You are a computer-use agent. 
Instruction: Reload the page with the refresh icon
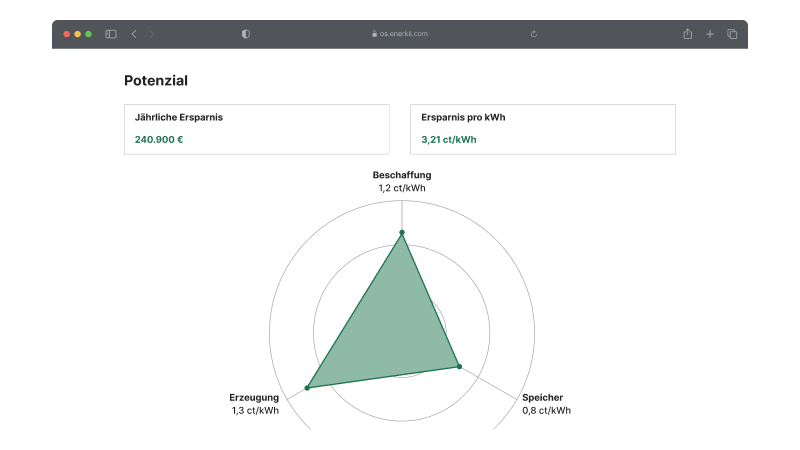pos(534,34)
